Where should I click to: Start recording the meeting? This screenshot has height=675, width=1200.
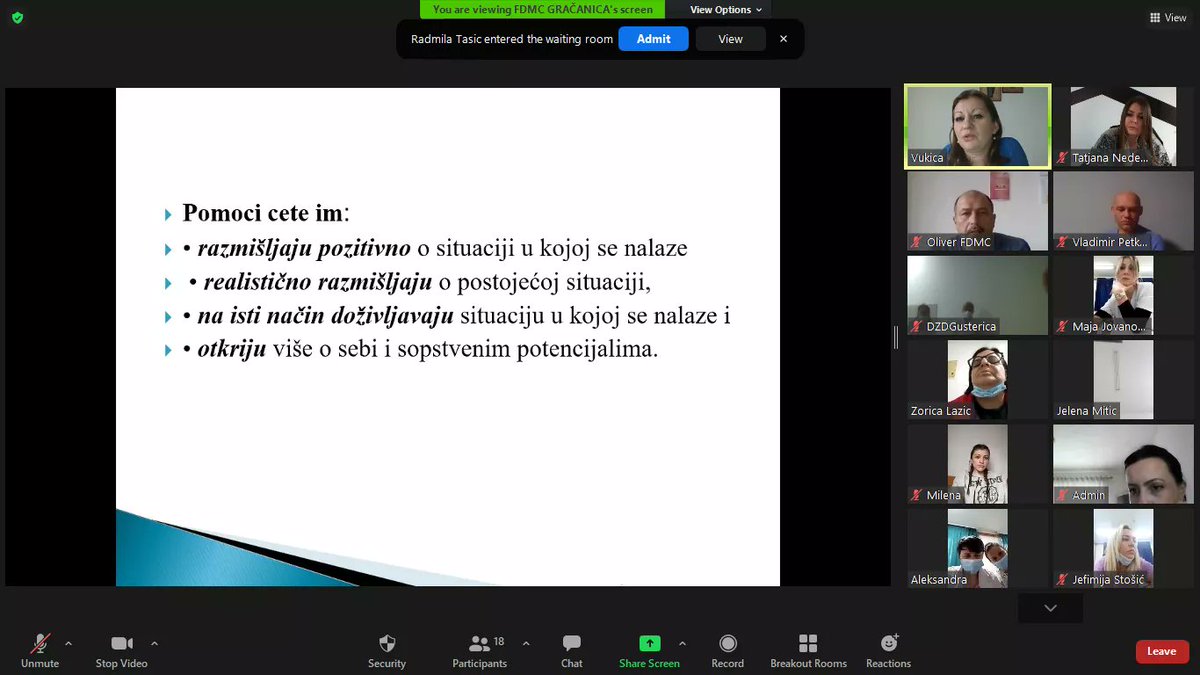(728, 650)
